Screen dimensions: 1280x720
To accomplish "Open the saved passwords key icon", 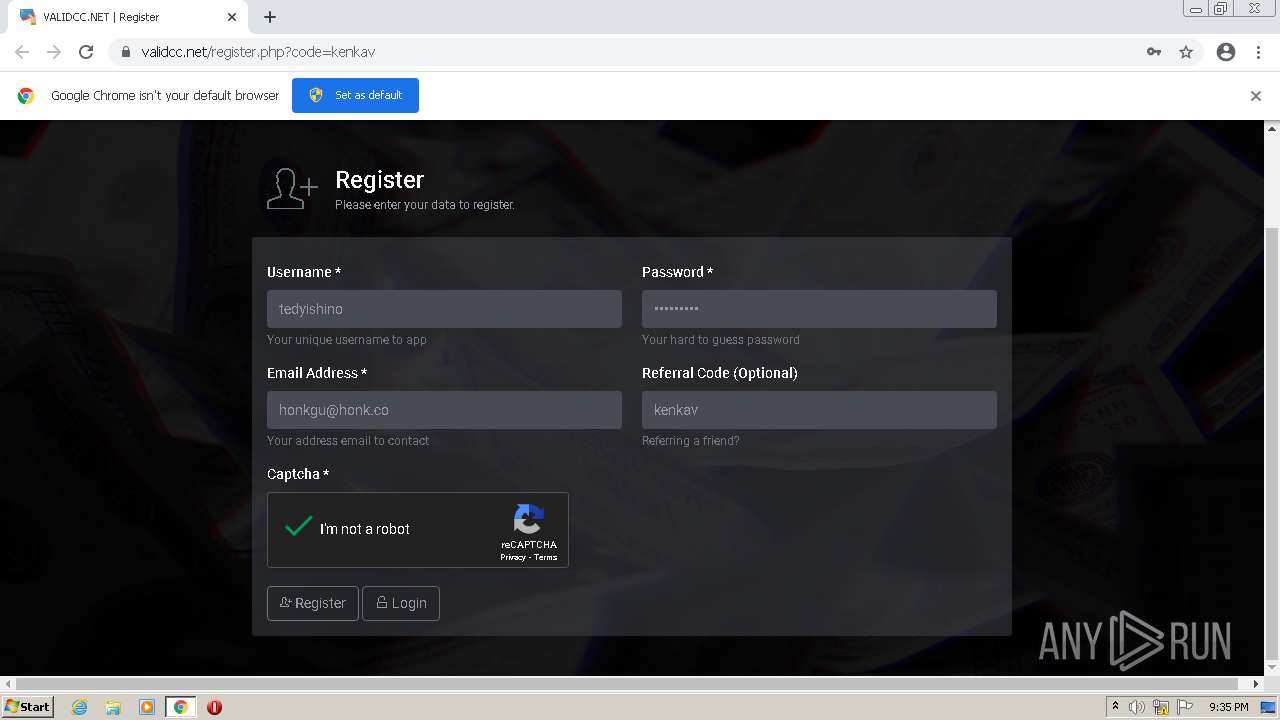I will [x=1154, y=52].
